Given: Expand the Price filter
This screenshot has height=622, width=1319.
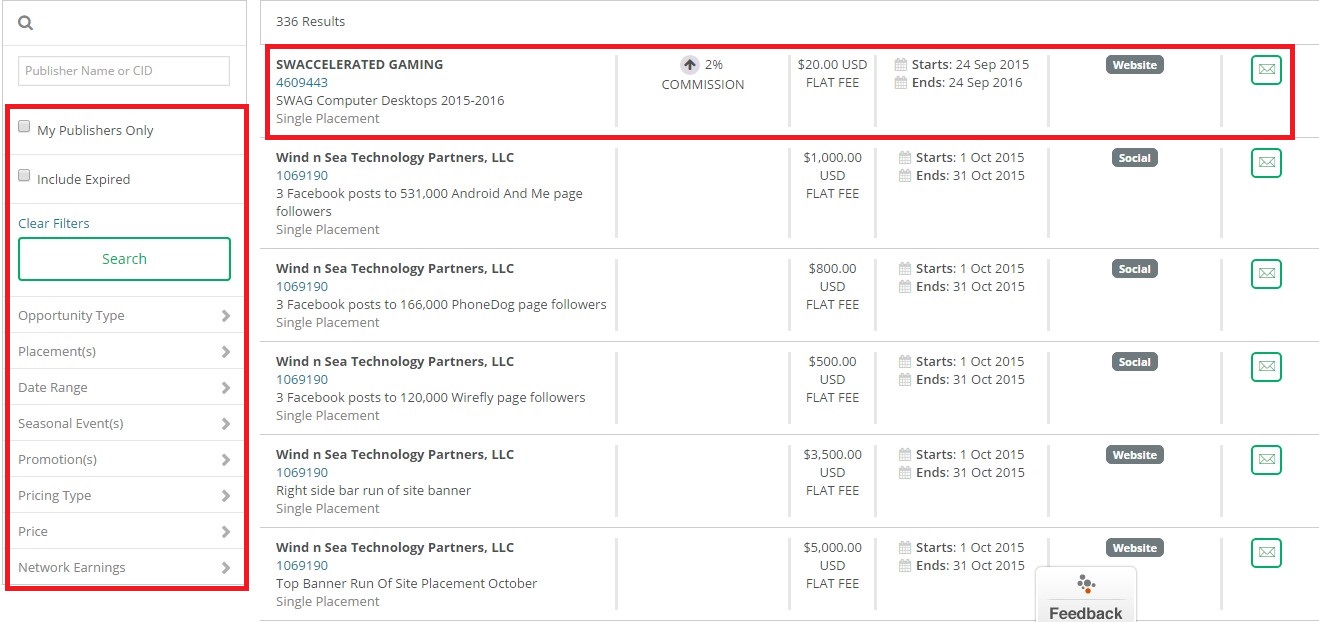Looking at the screenshot, I should (x=125, y=531).
